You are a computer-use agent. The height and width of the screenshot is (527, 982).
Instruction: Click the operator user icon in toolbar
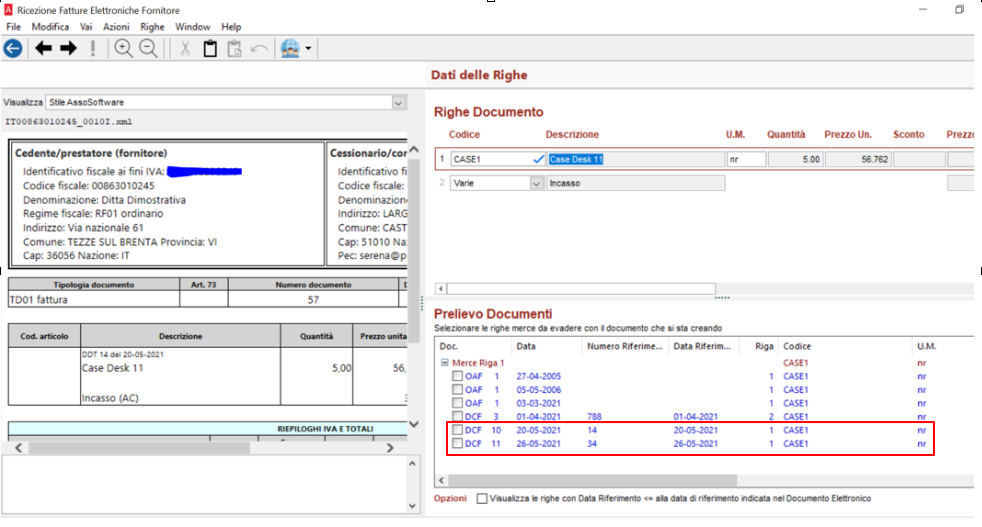point(290,48)
